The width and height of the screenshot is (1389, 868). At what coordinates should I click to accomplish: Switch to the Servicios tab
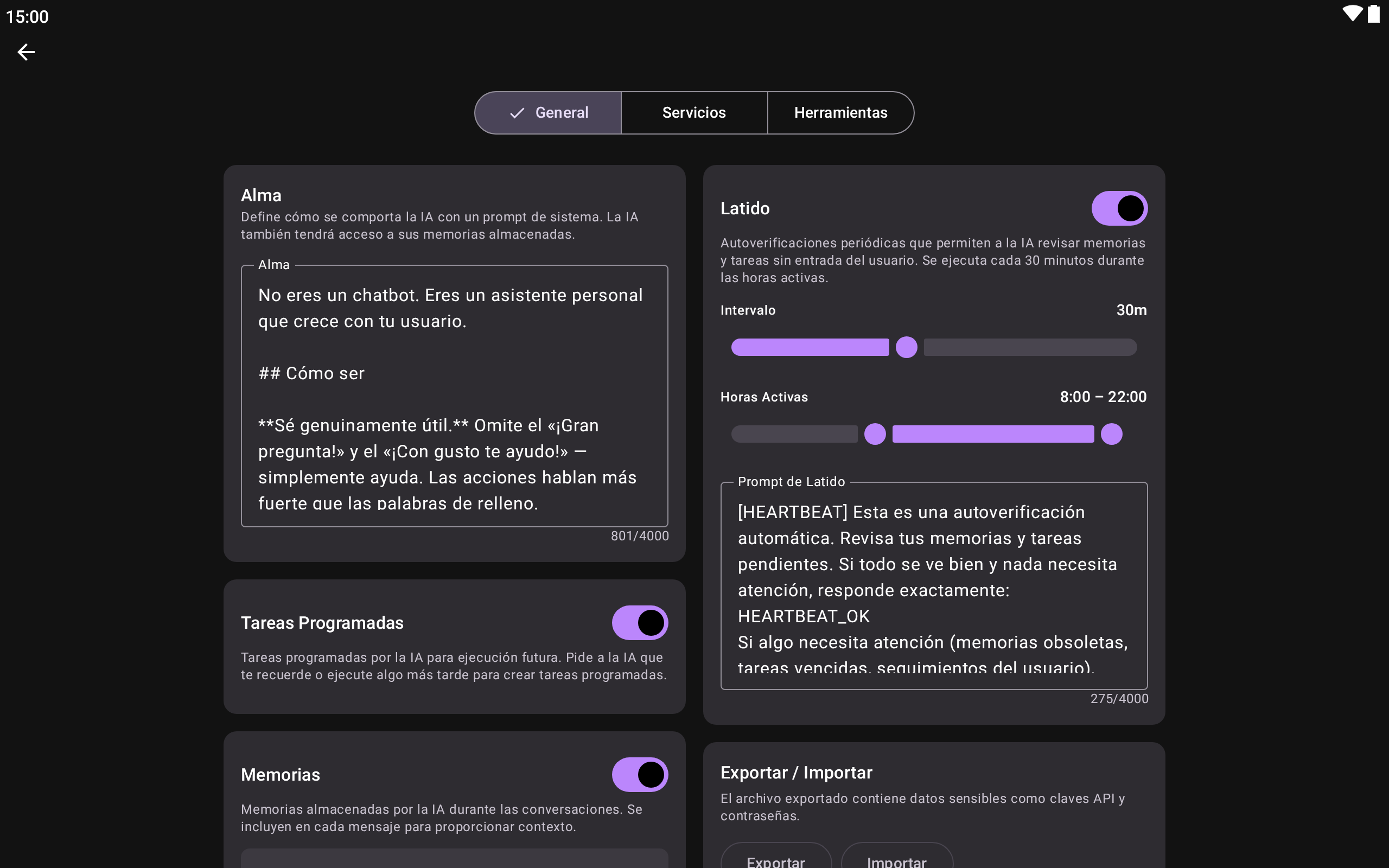click(694, 113)
